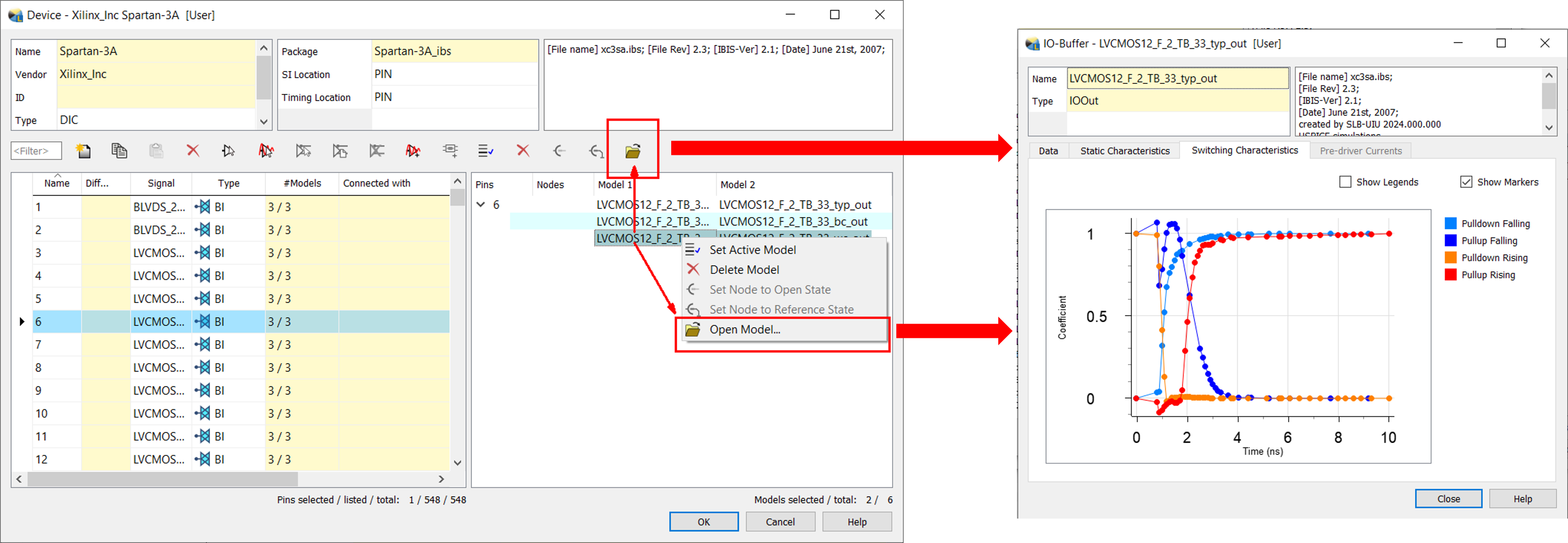The height and width of the screenshot is (543, 1568).
Task: Click the red waveform buffer add icon
Action: 413,151
